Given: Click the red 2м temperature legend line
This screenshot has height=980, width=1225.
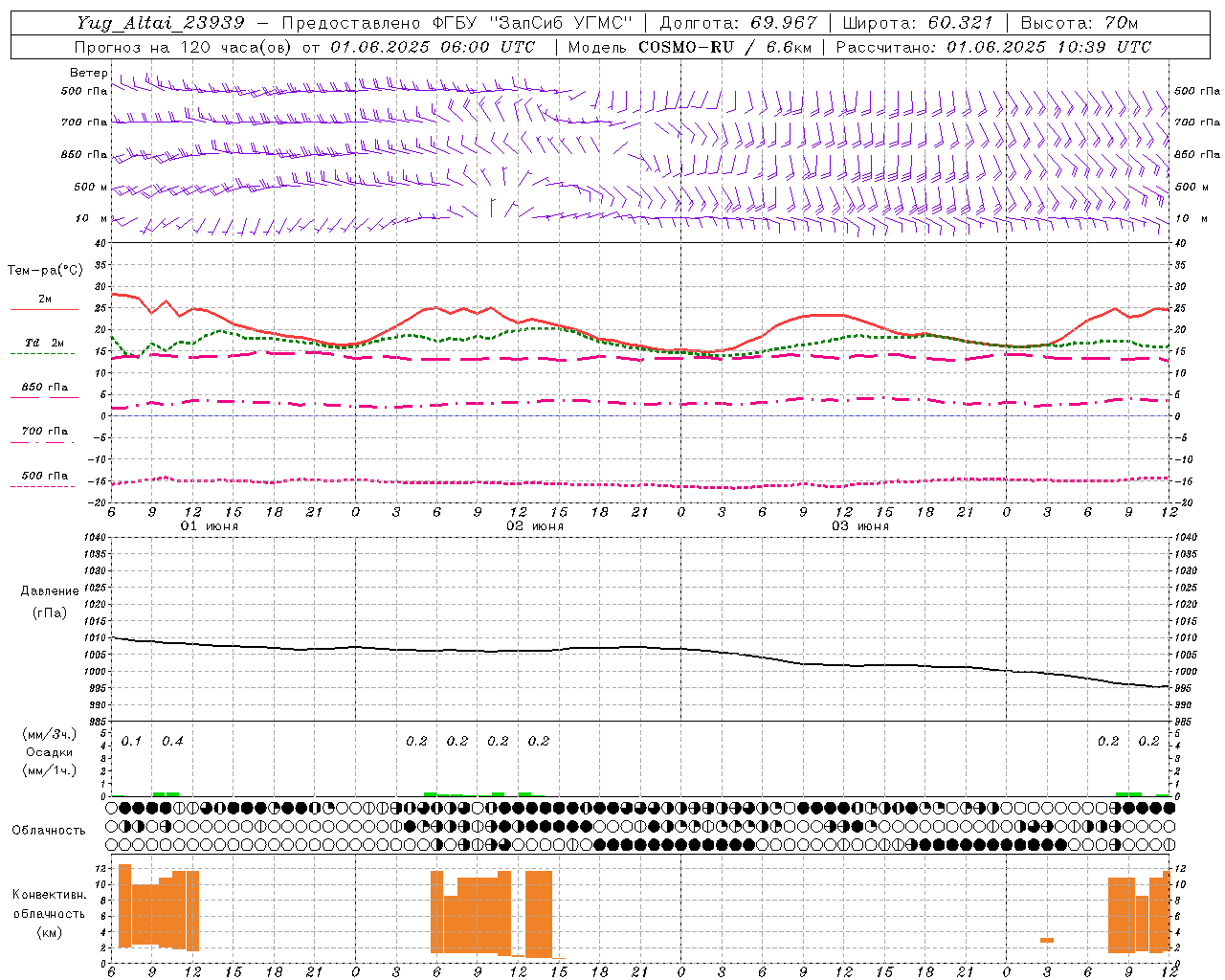Looking at the screenshot, I should [x=44, y=309].
